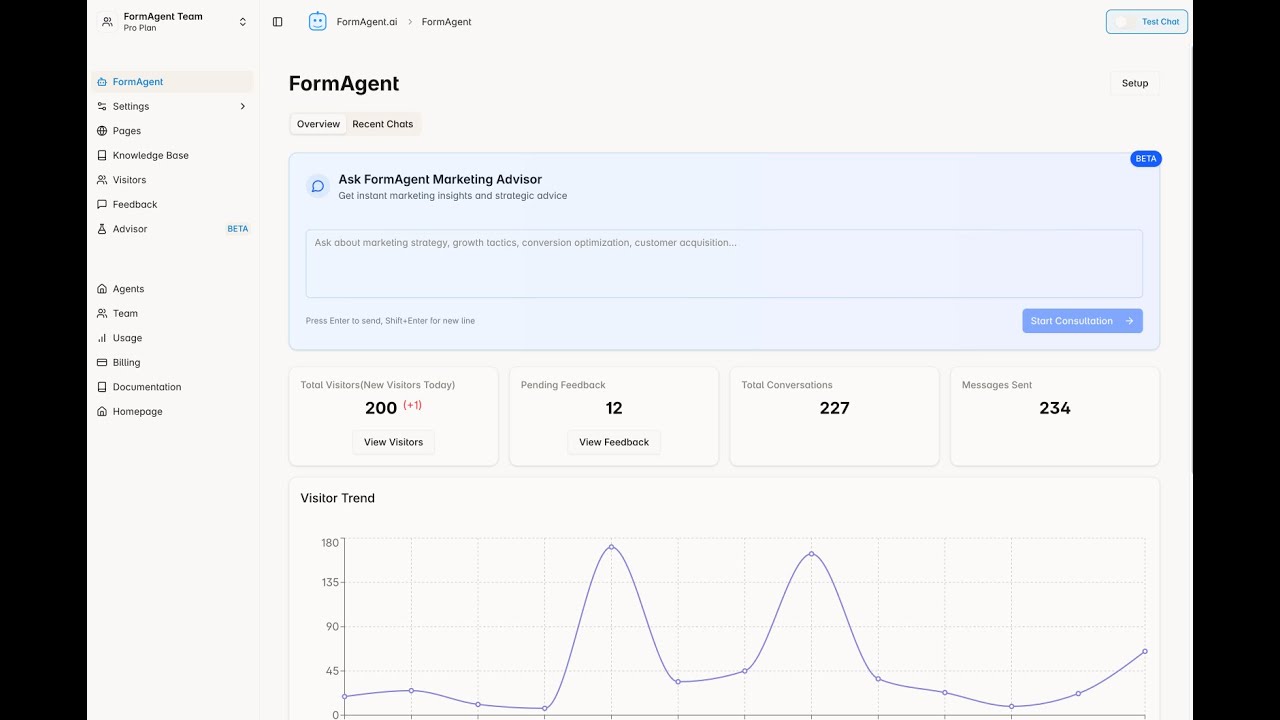Image resolution: width=1280 pixels, height=720 pixels.
Task: Click the Messages Sent value 234
Action: pyautogui.click(x=1054, y=408)
